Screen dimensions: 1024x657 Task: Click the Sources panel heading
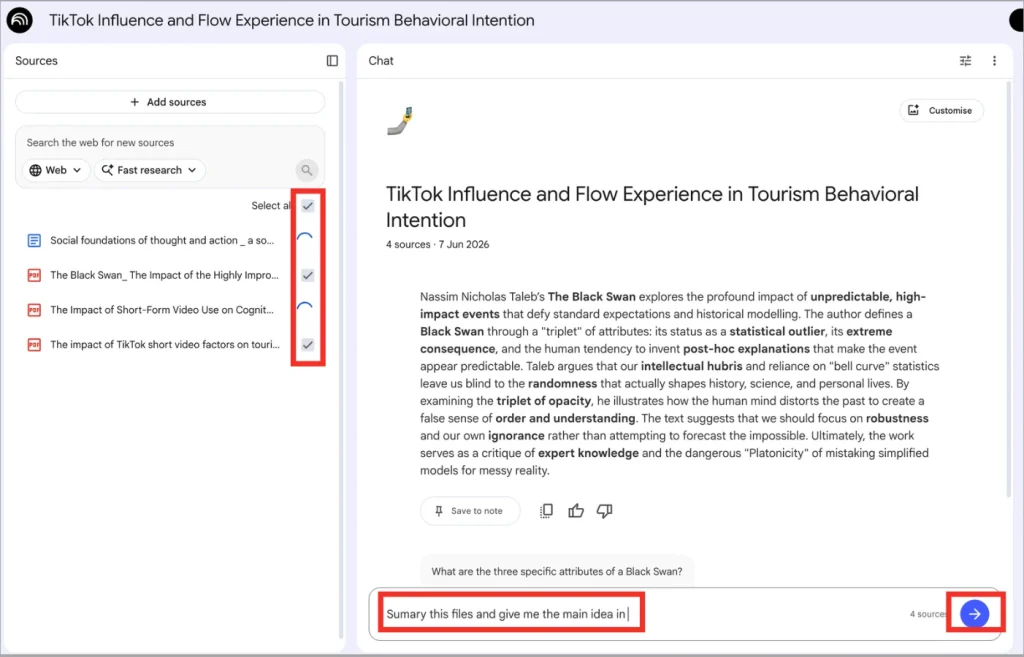click(x=36, y=61)
